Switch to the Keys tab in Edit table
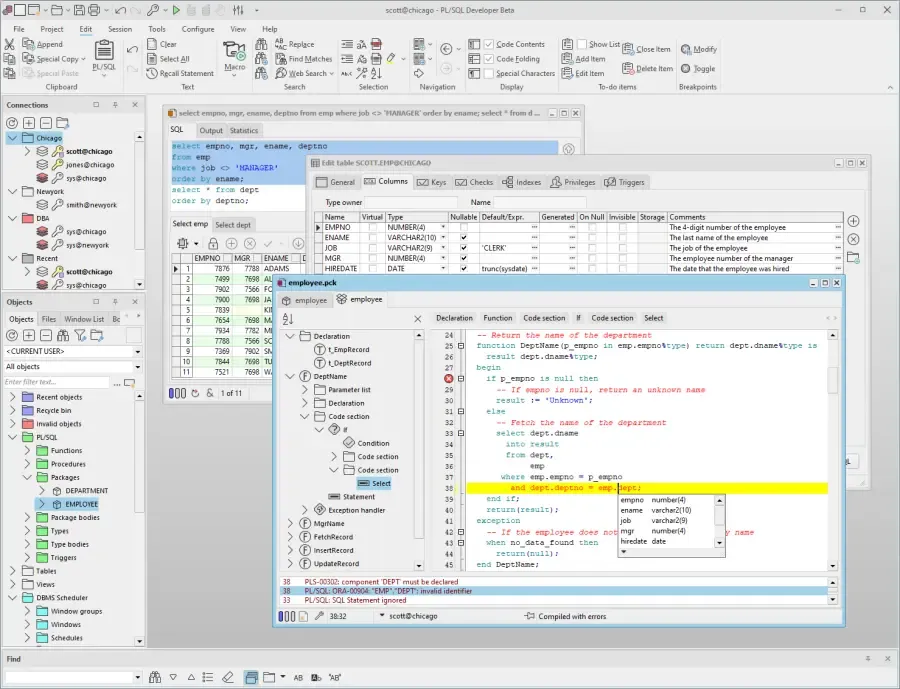The width and height of the screenshot is (900, 689). (432, 182)
